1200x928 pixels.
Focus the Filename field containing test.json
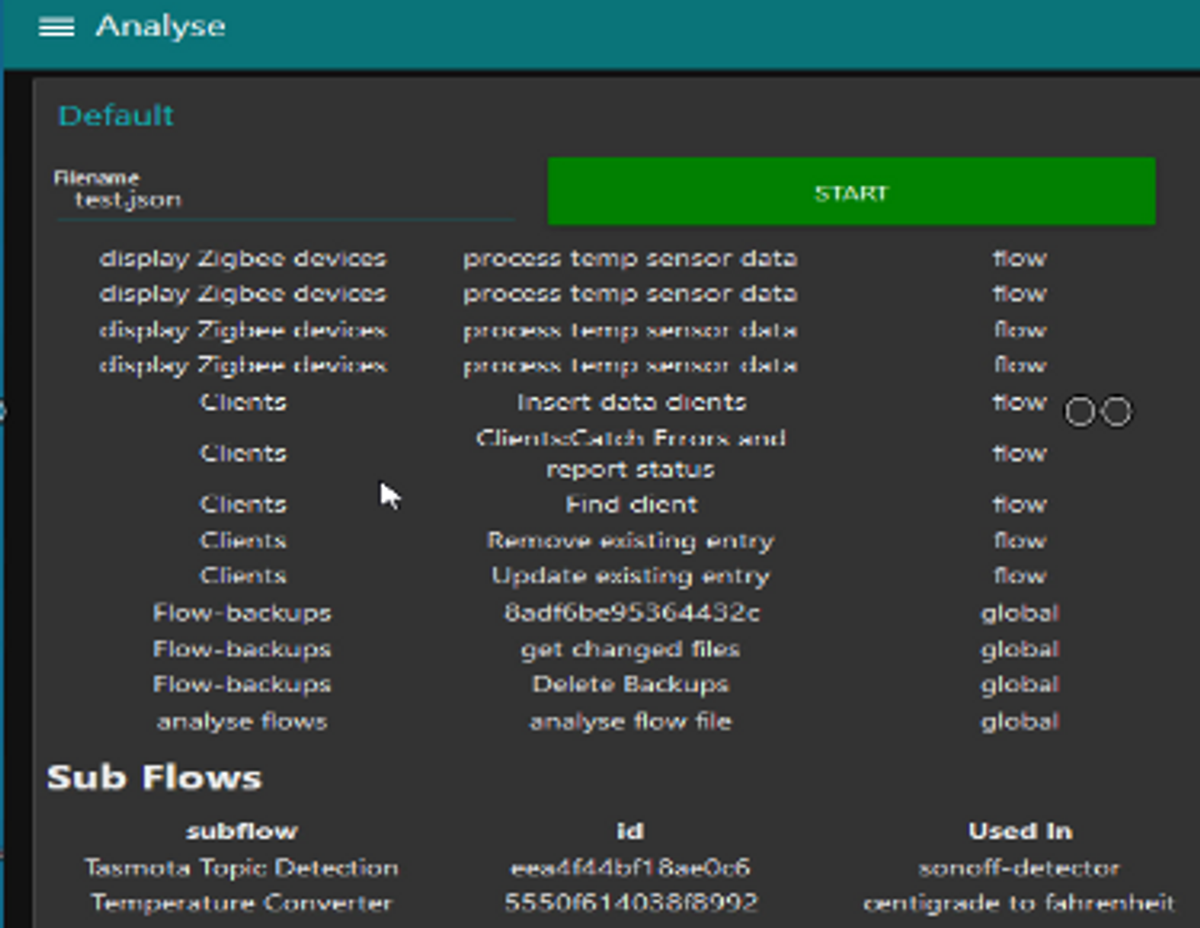click(x=285, y=200)
